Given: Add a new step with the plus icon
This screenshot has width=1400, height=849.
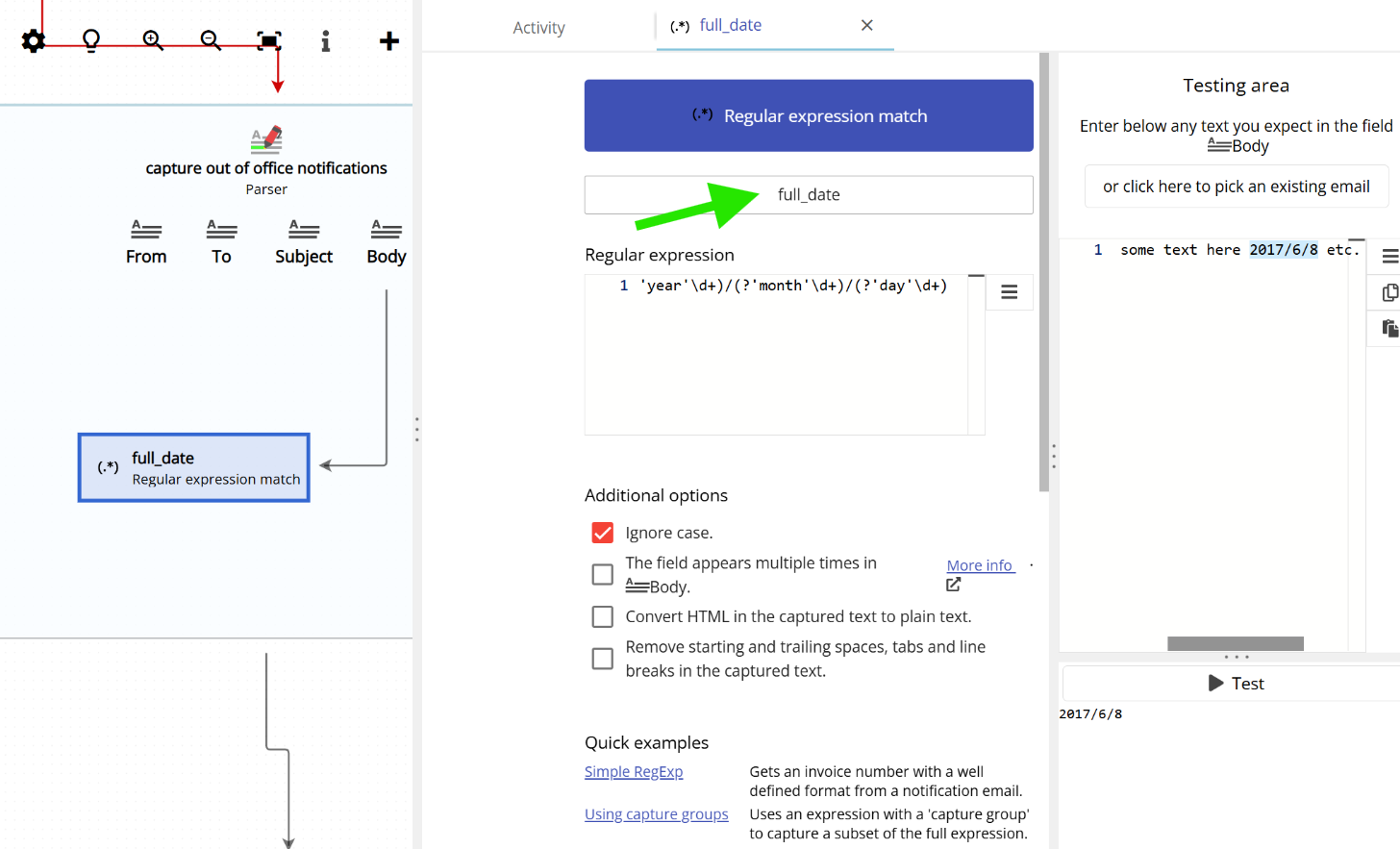Looking at the screenshot, I should [x=388, y=40].
